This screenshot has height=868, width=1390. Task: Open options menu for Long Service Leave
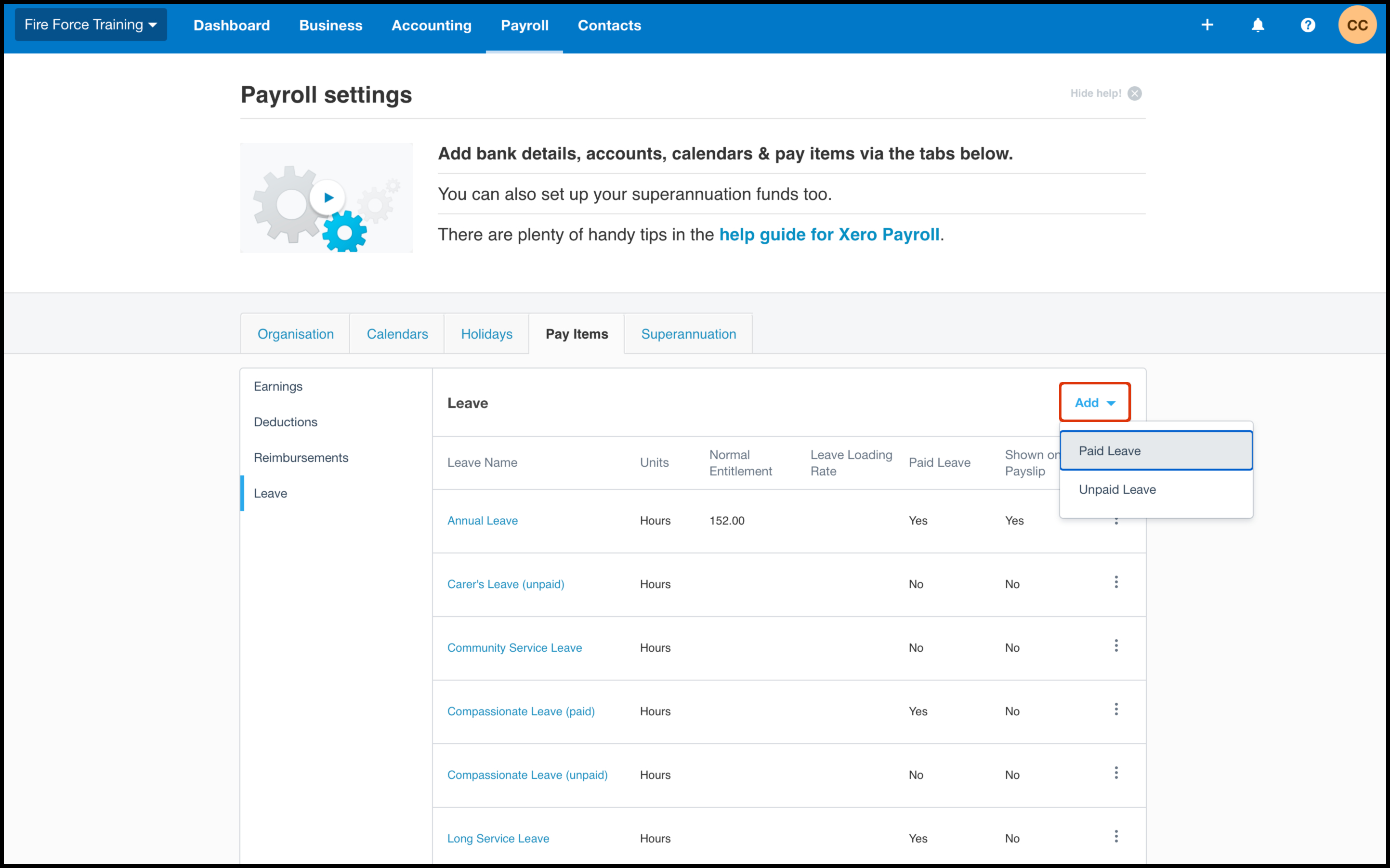click(1115, 836)
